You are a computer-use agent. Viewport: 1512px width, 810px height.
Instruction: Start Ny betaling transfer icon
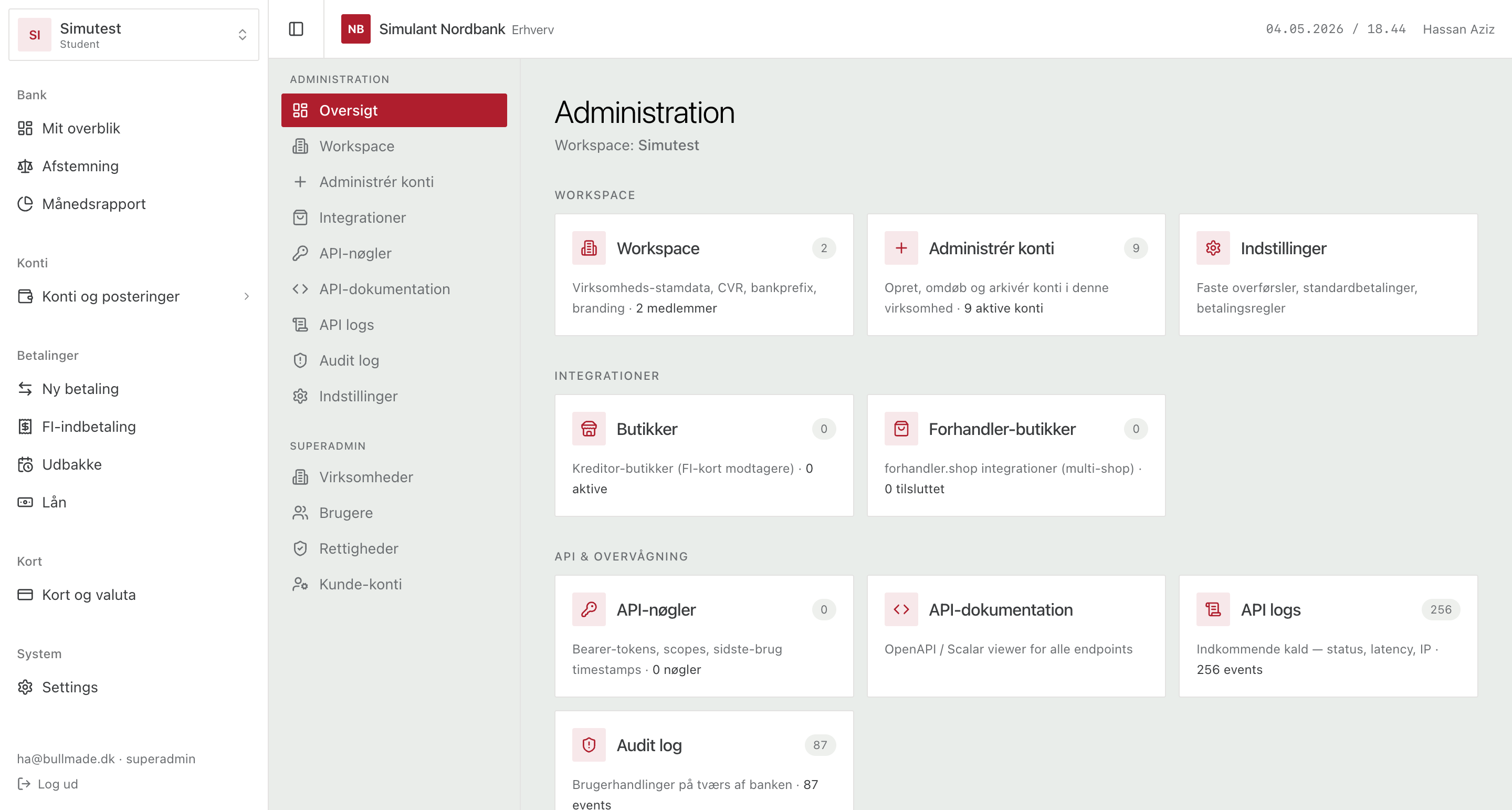click(x=25, y=389)
